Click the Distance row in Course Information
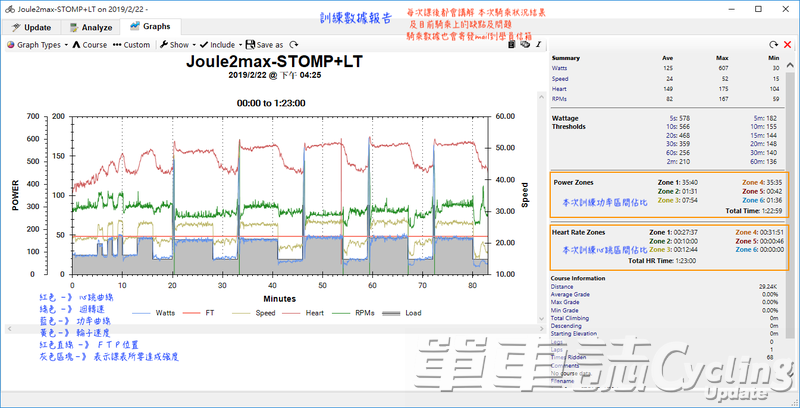The width and height of the screenshot is (800, 408). click(x=665, y=287)
